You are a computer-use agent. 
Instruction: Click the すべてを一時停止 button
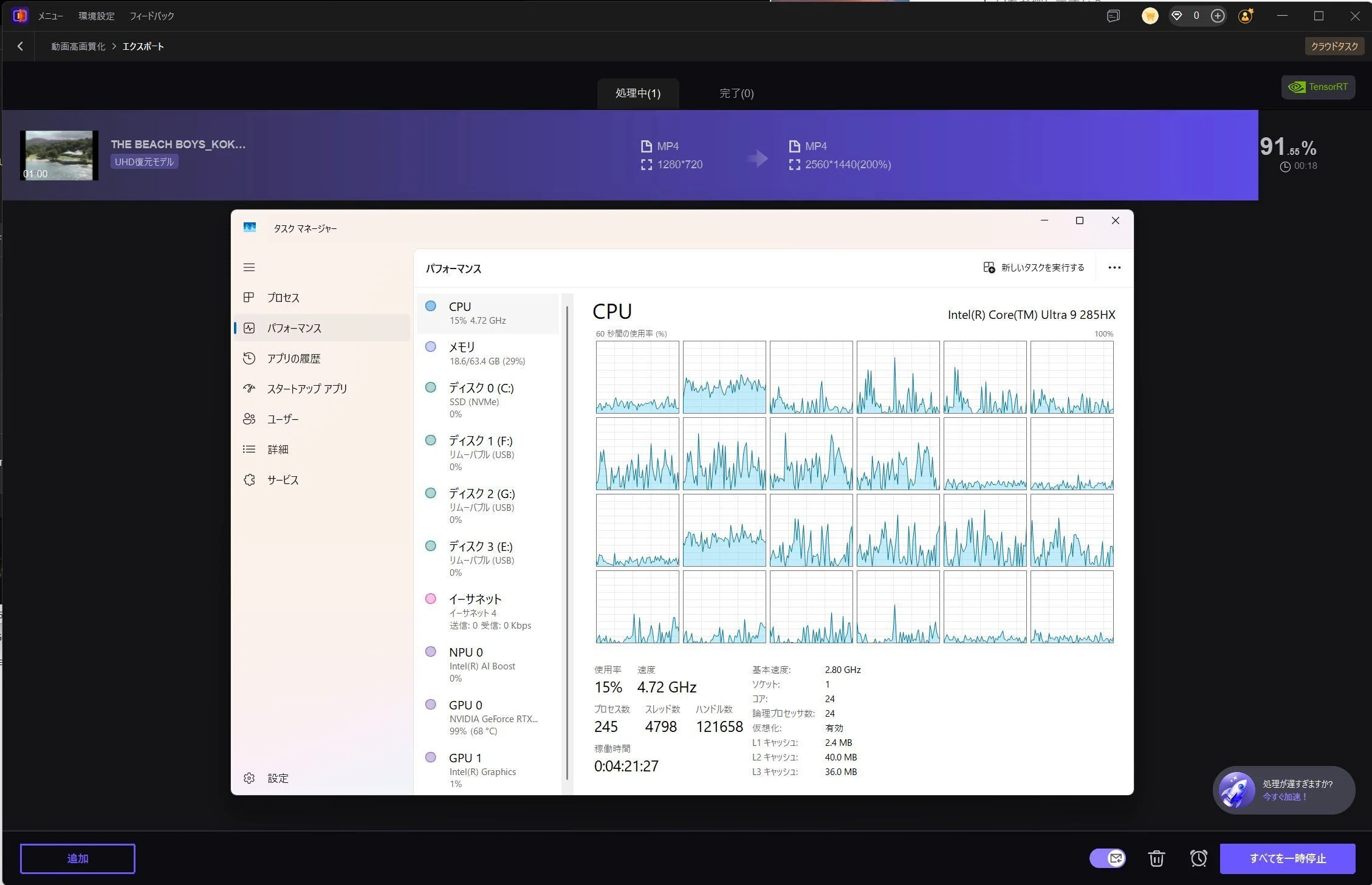pyautogui.click(x=1288, y=858)
